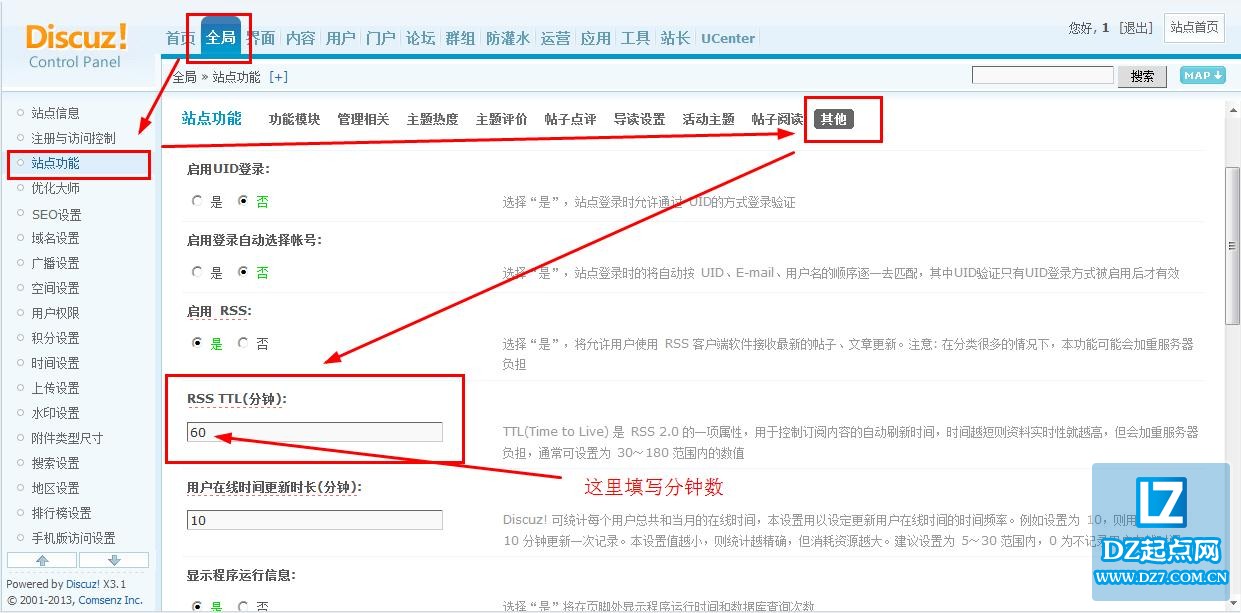The width and height of the screenshot is (1241, 613).
Task: Open the 工具 top menu
Action: click(636, 38)
